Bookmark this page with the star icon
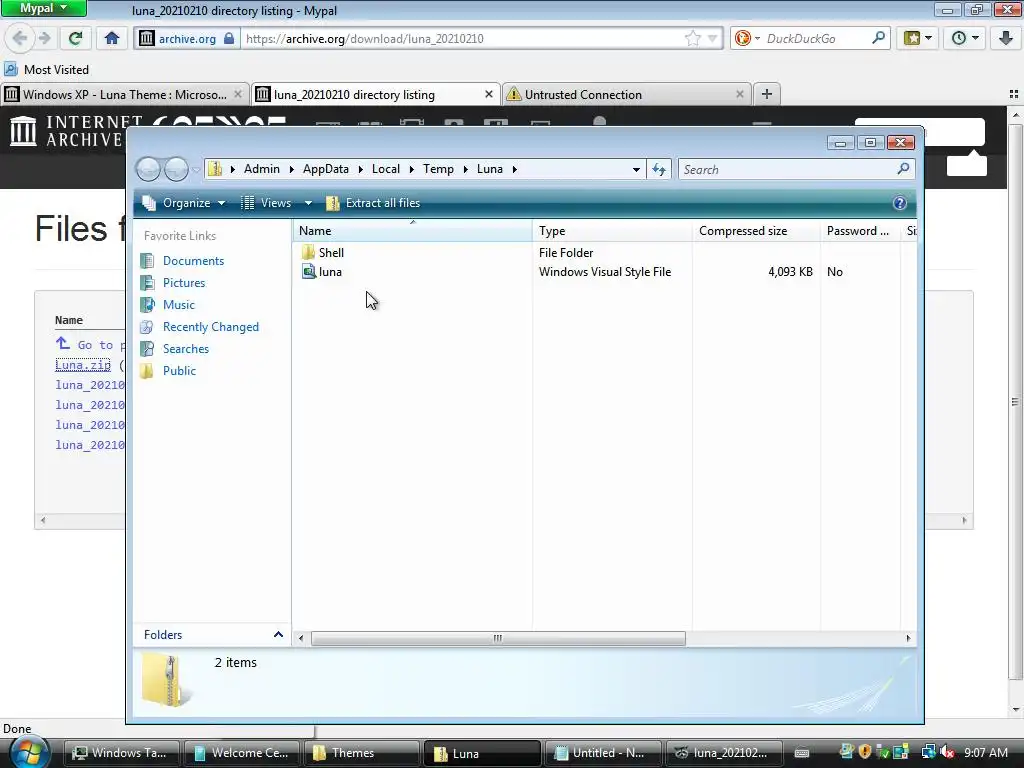The image size is (1024, 768). point(693,39)
